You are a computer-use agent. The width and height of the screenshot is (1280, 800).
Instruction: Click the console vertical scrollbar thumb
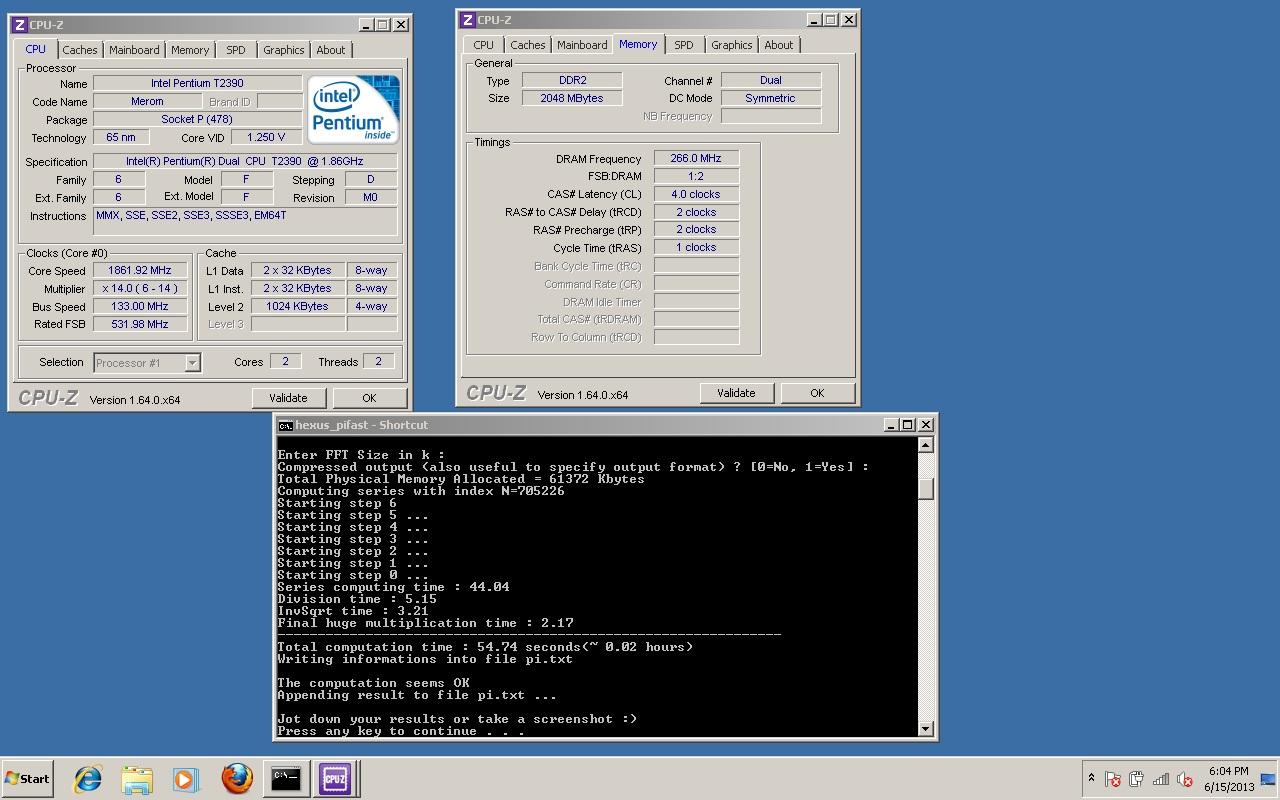click(926, 488)
